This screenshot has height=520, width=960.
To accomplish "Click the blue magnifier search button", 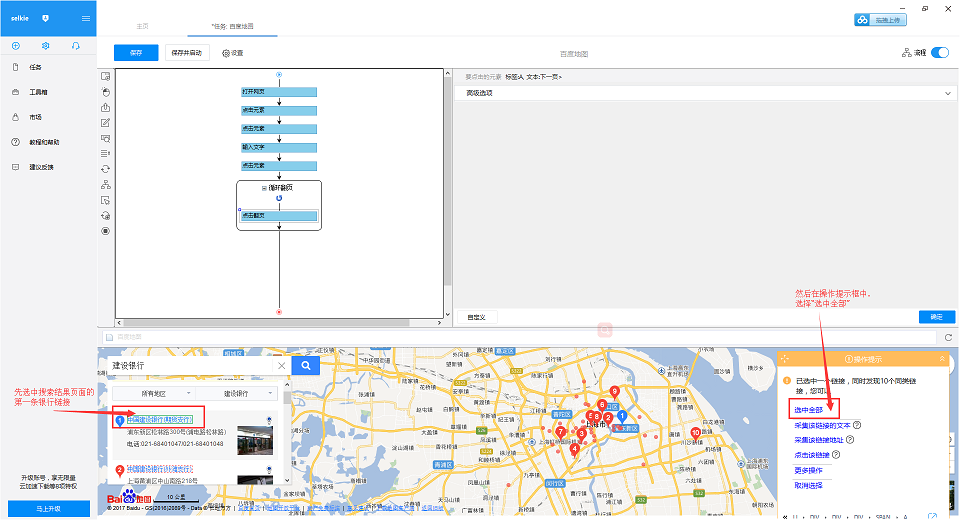I will [306, 366].
